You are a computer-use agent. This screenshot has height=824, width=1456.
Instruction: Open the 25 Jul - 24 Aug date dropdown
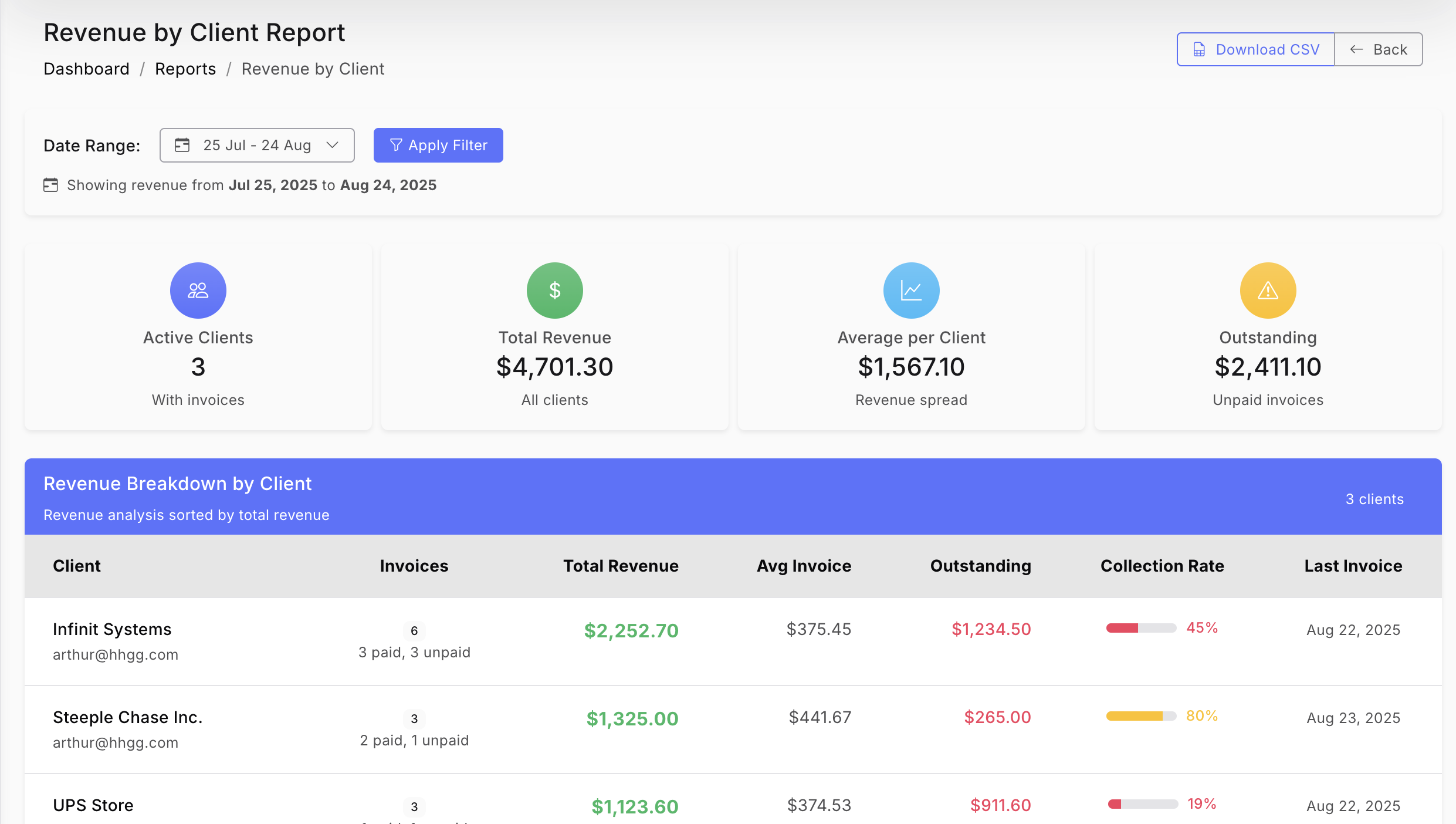[257, 145]
